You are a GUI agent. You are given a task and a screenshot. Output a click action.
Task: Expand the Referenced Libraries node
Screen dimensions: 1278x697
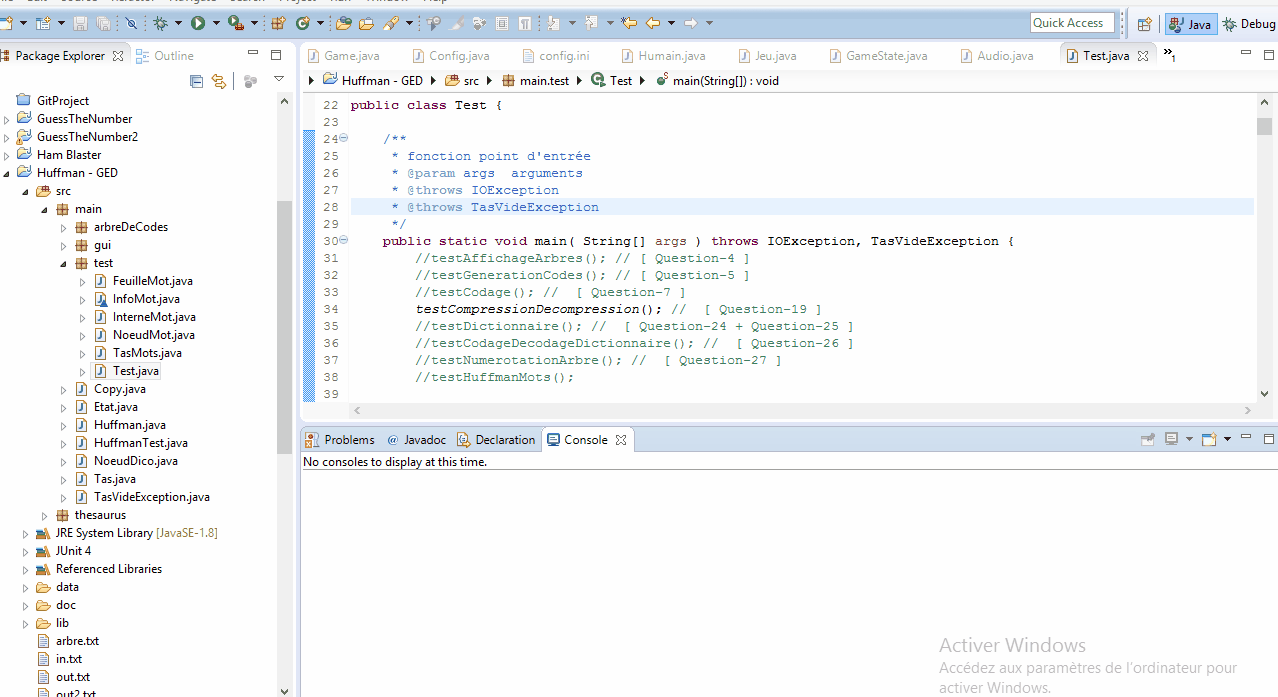(x=26, y=569)
